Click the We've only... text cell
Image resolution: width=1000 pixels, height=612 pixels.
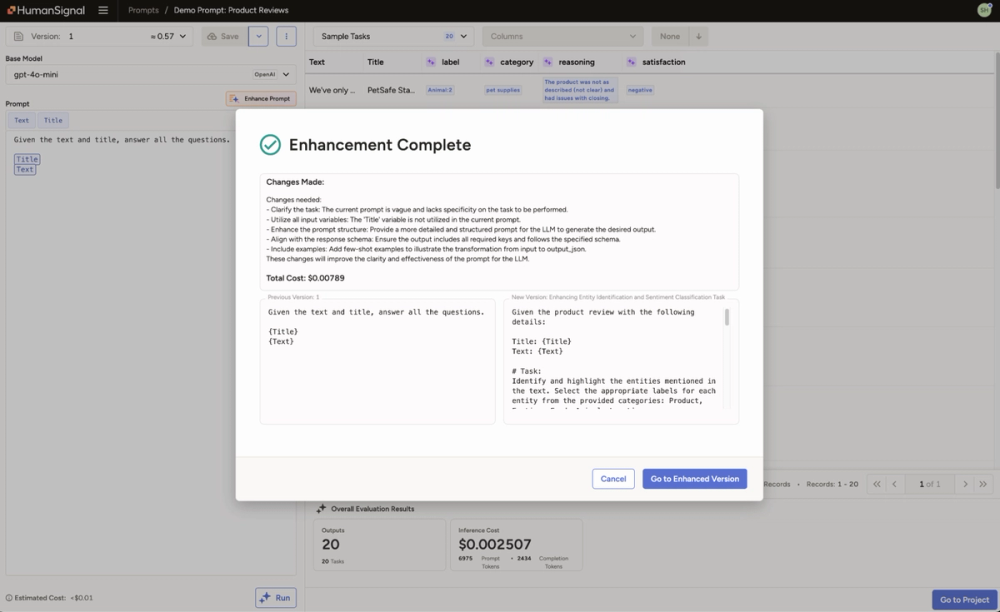pyautogui.click(x=332, y=90)
